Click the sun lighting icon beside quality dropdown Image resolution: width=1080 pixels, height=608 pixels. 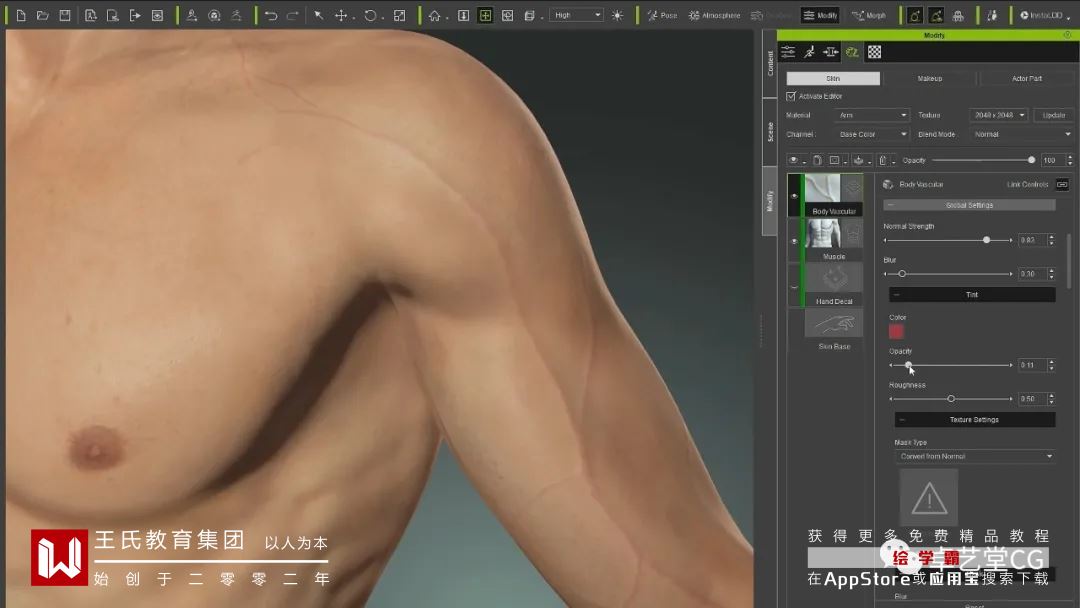617,15
